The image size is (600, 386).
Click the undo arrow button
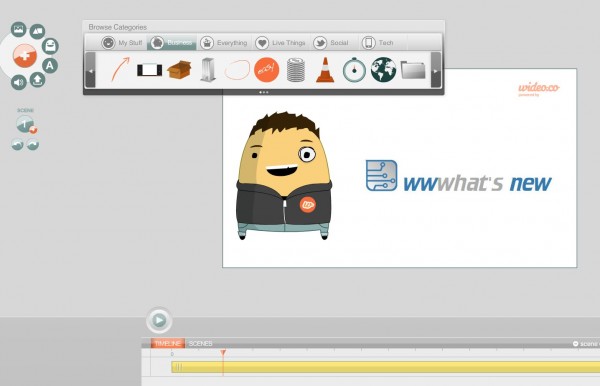17,145
